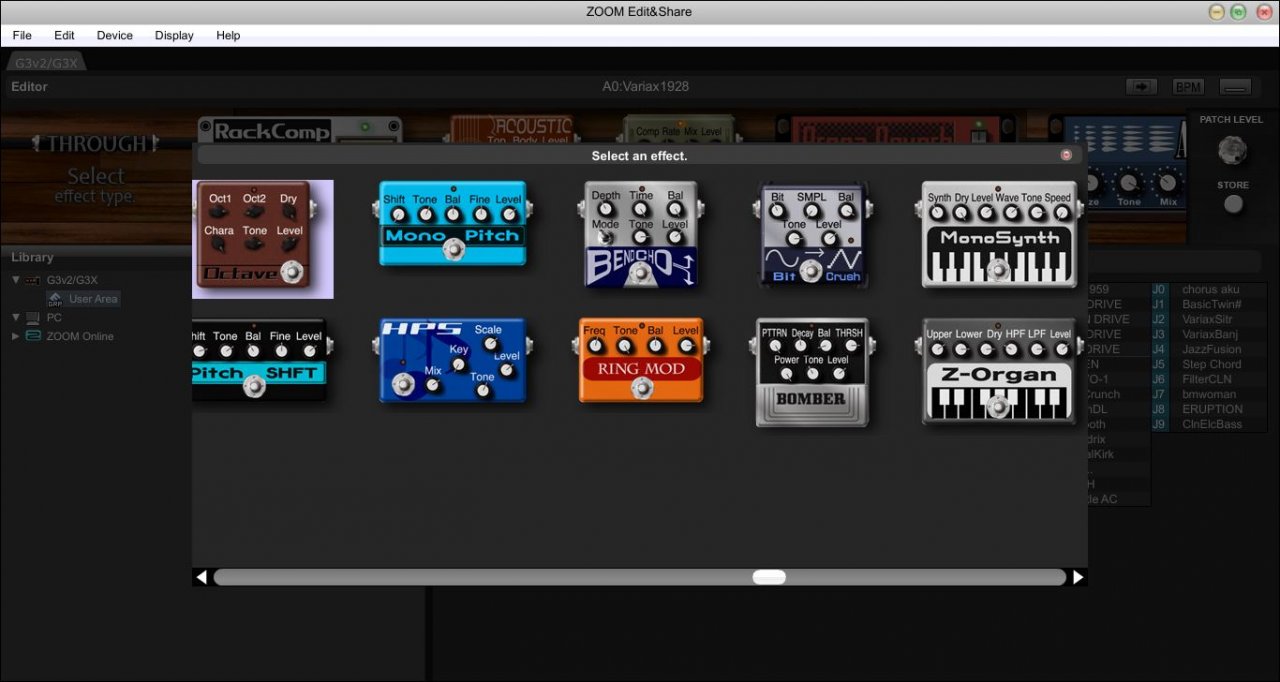This screenshot has height=682, width=1280.
Task: Open the Display menu
Action: (x=174, y=35)
